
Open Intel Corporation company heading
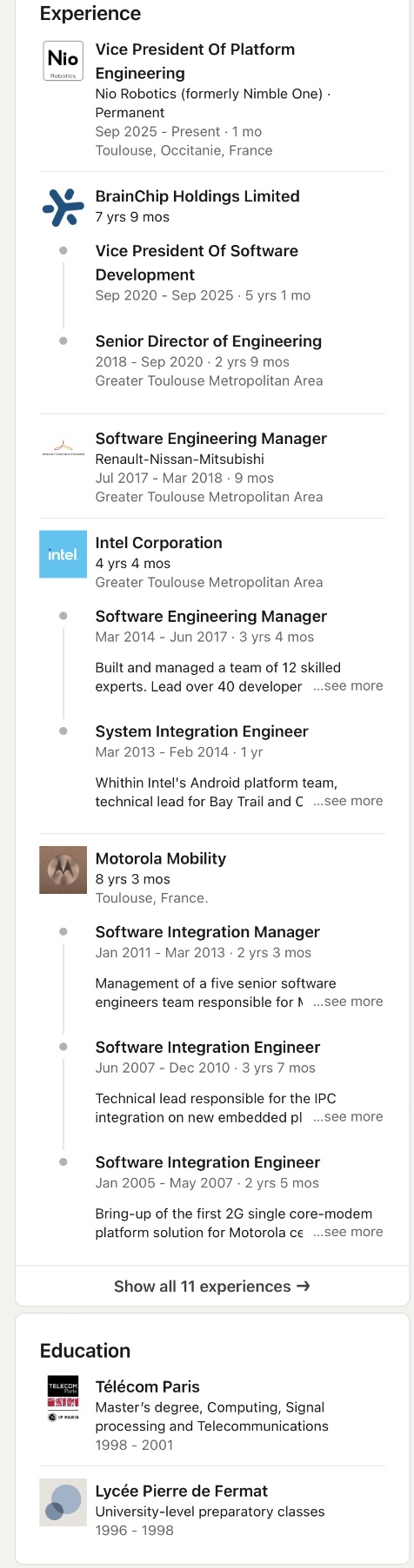tap(159, 543)
